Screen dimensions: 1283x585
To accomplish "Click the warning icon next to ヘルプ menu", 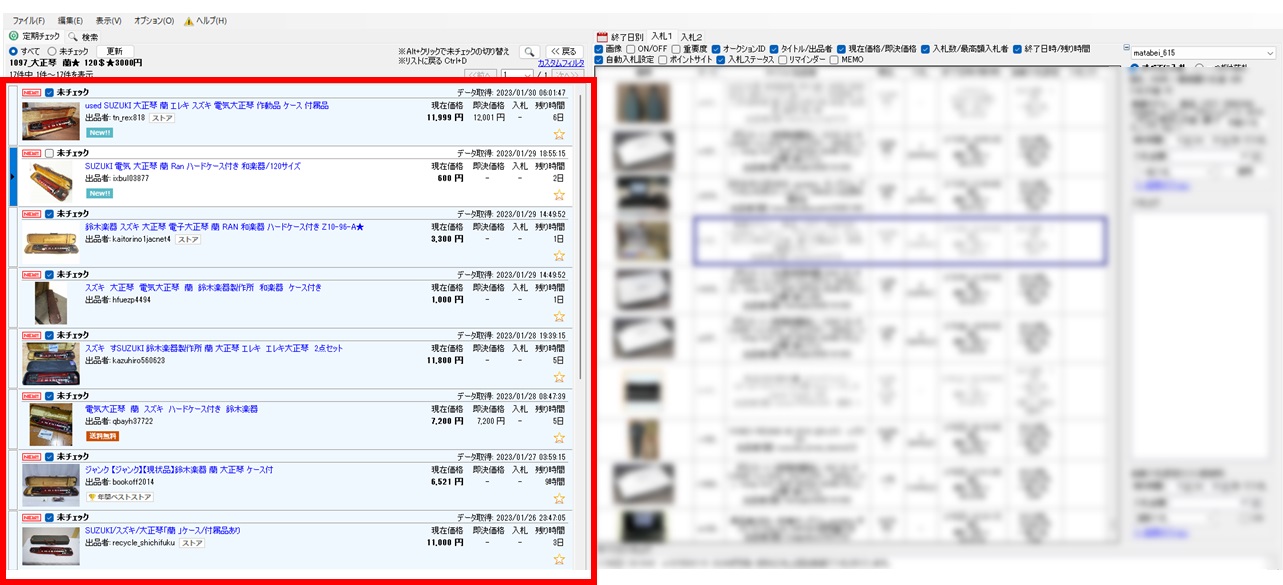I will tap(188, 21).
